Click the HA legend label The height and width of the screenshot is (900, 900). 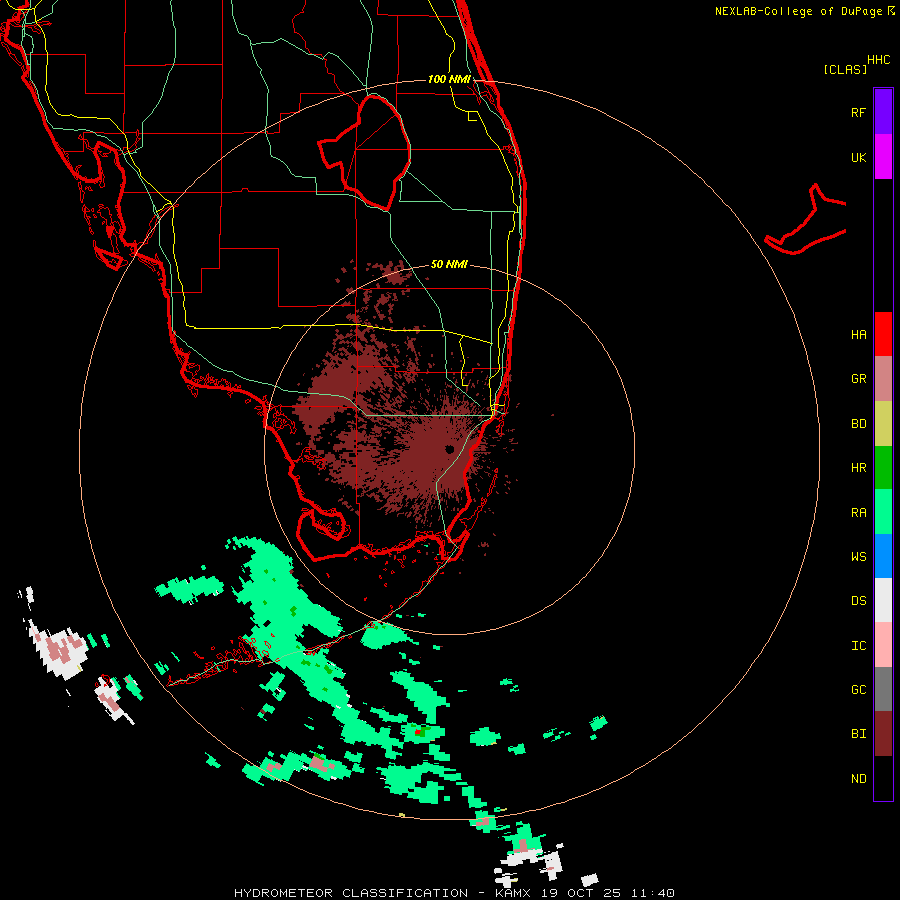point(858,335)
